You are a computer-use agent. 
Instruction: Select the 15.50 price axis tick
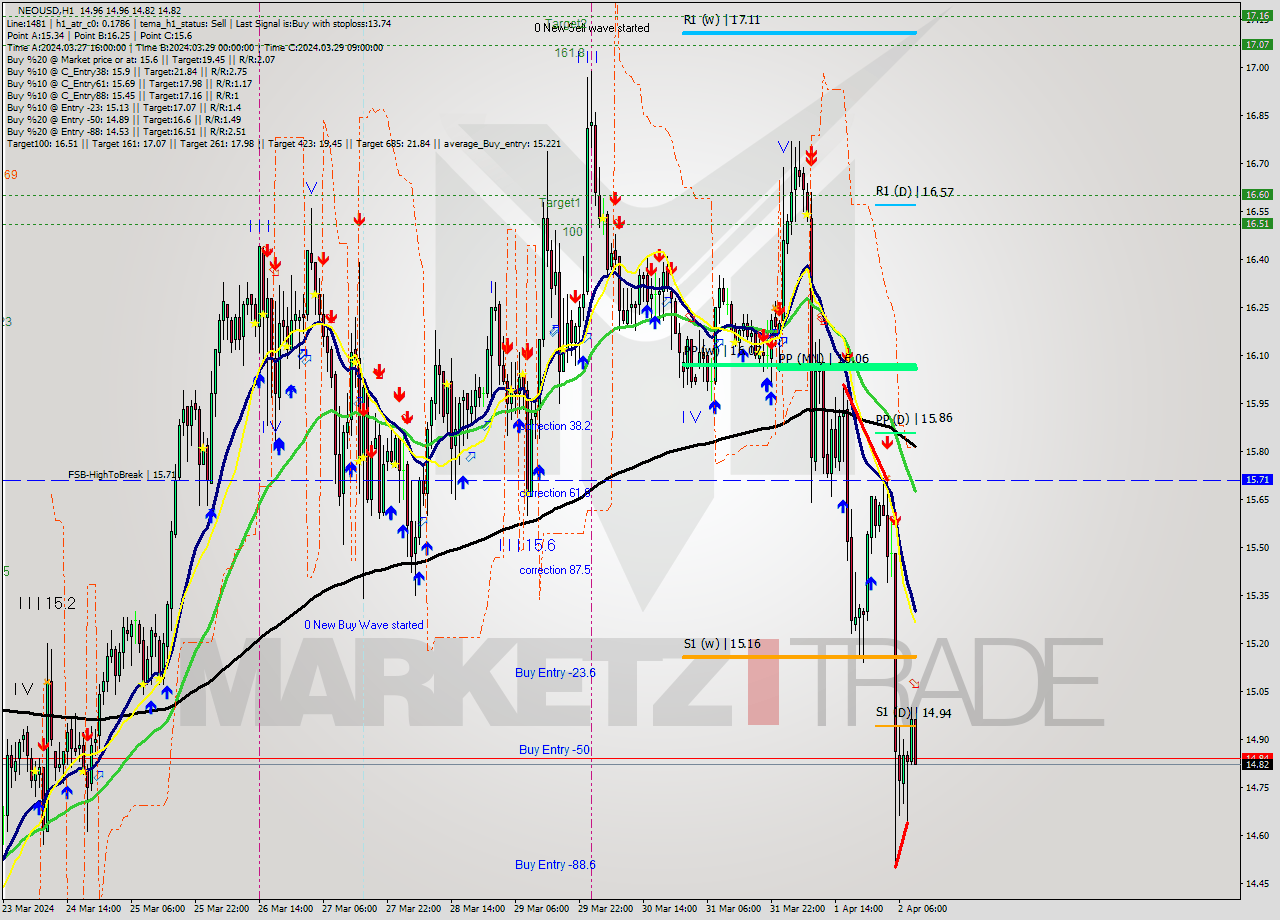tap(1256, 548)
